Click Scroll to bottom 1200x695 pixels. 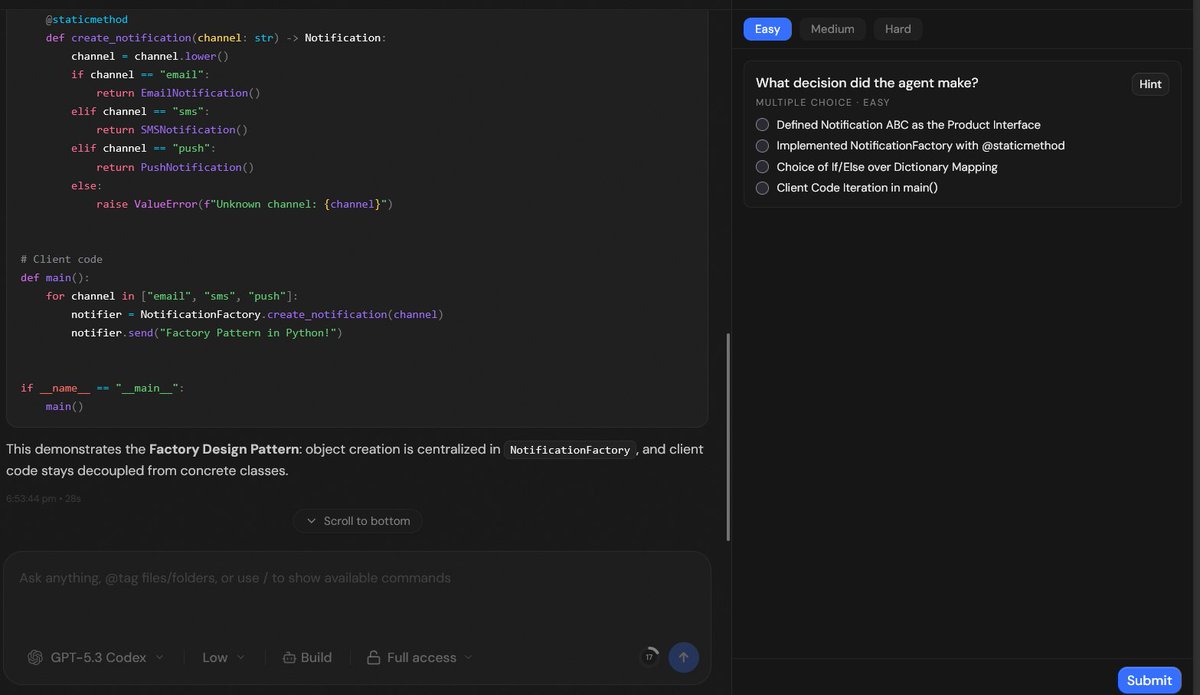point(358,521)
